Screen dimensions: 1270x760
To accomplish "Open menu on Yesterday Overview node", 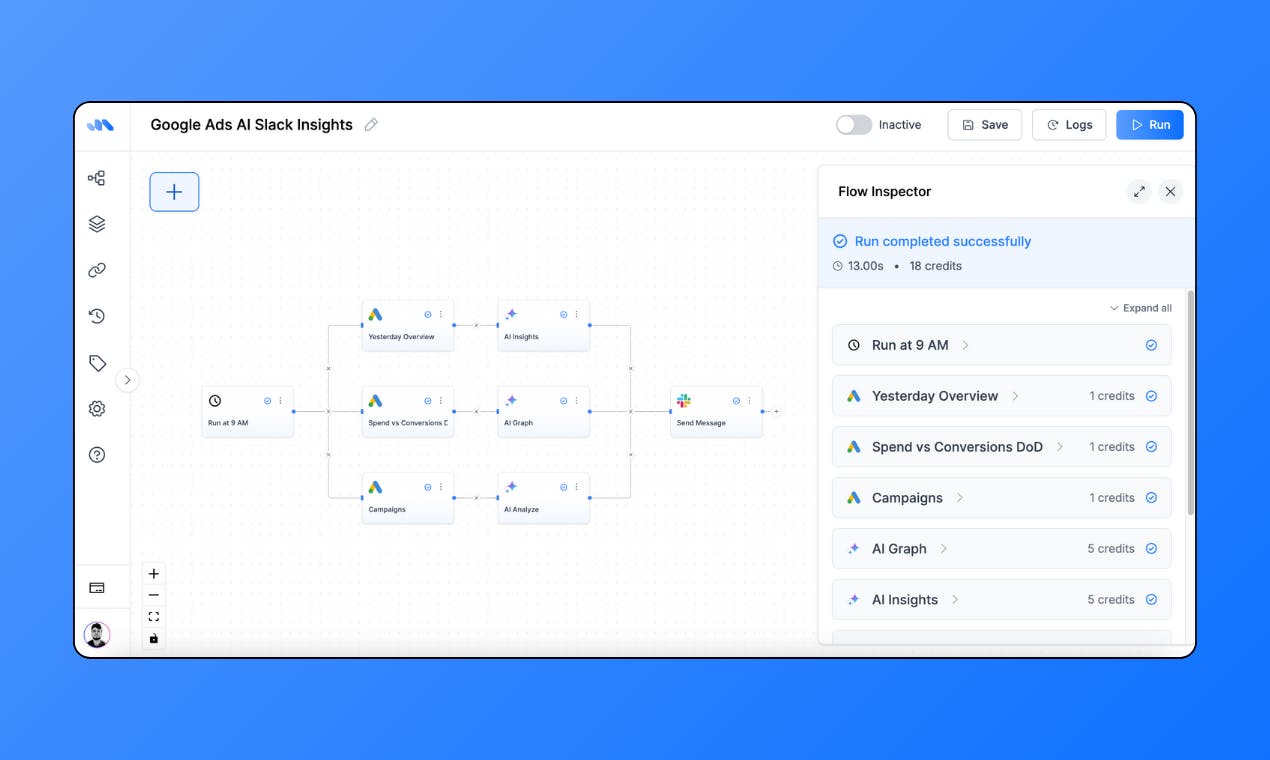I will [440, 314].
